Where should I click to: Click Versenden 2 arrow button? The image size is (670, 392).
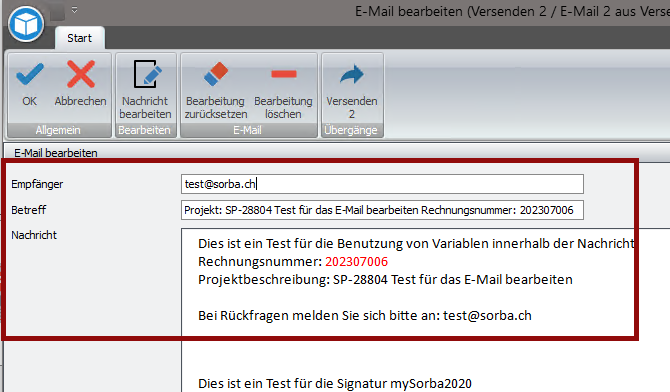pyautogui.click(x=352, y=89)
